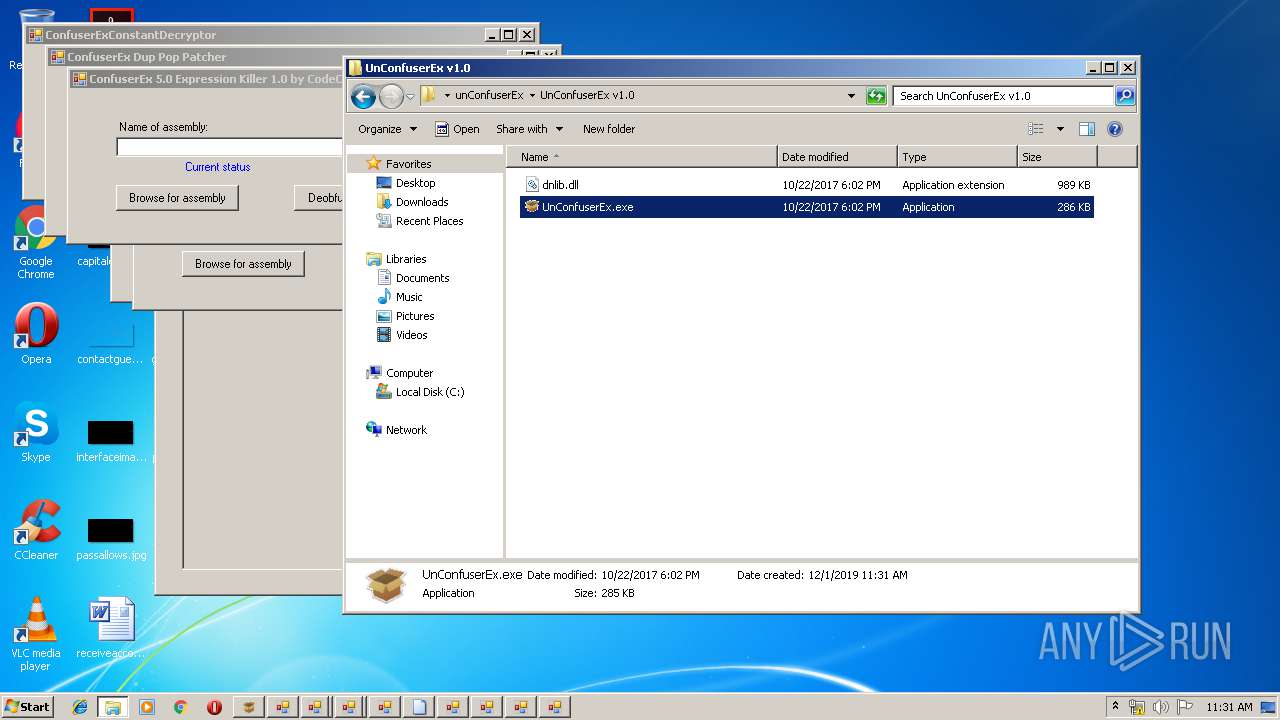This screenshot has height=720, width=1280.
Task: Sort by Type column
Action: tap(957, 157)
